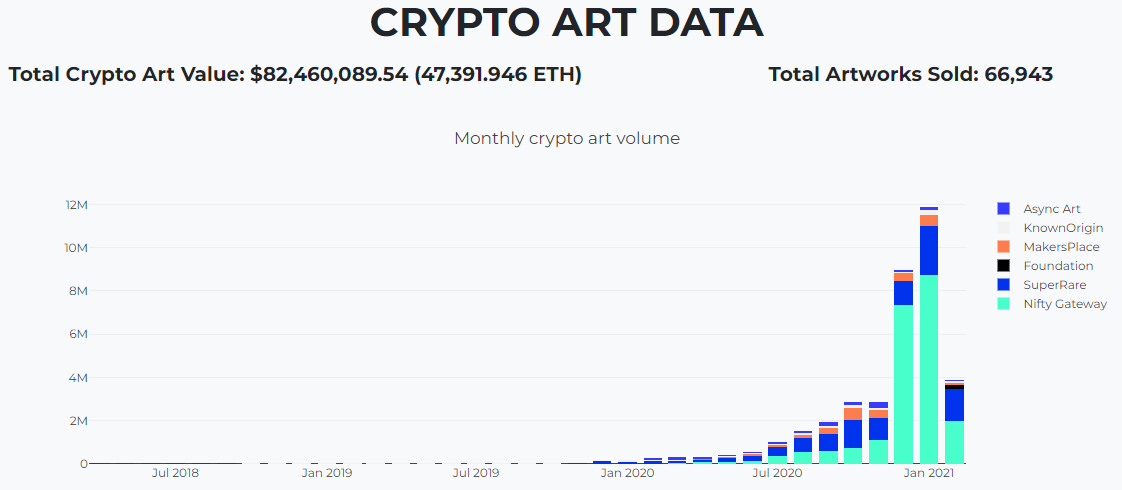Click the Monthly crypto art volume title
The width and height of the screenshot is (1122, 490).
coord(567,139)
